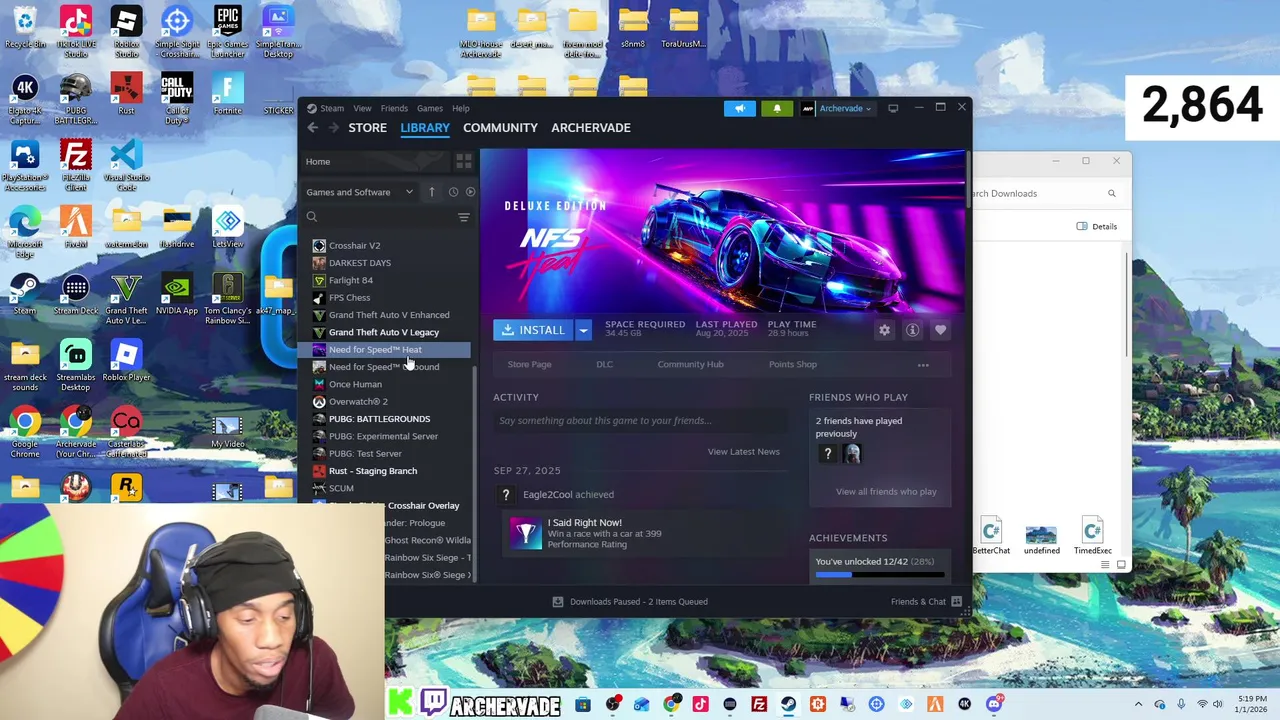Select Grand Theft Auto V Legacy in library

(x=384, y=332)
